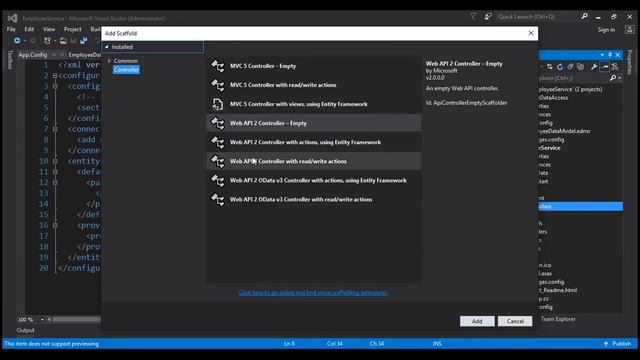Toggle Preview Selected Items in Solution Explorer

click(x=604, y=67)
